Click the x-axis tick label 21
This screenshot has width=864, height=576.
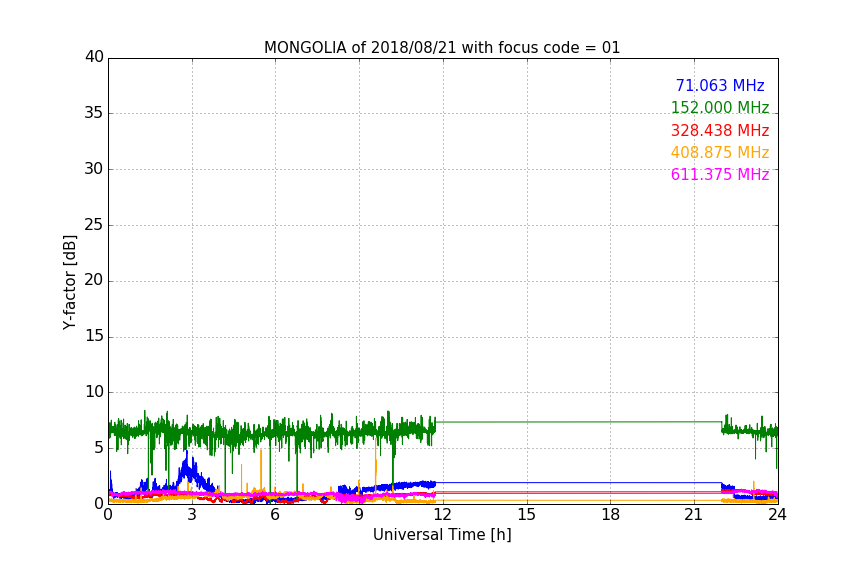click(694, 515)
